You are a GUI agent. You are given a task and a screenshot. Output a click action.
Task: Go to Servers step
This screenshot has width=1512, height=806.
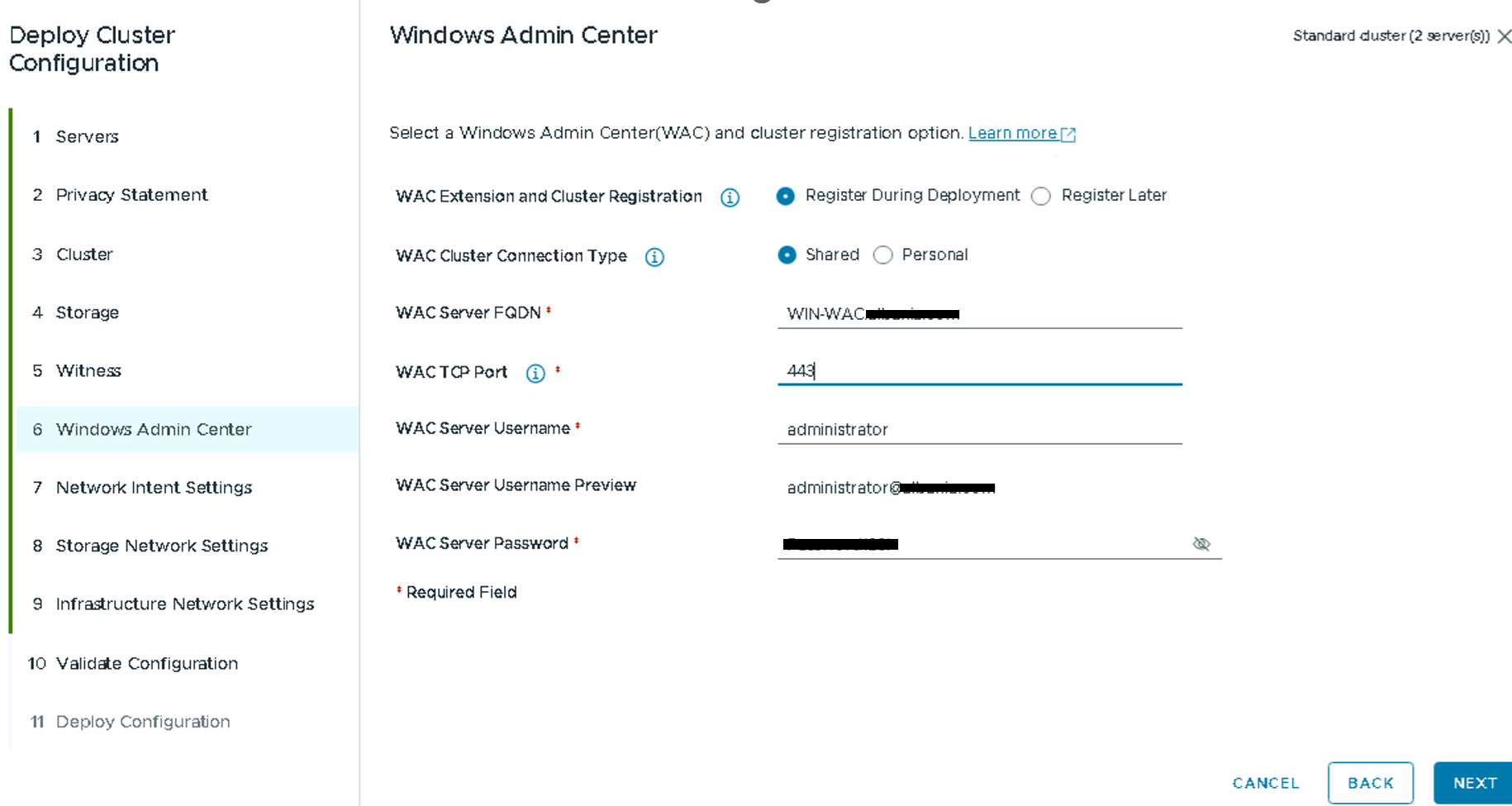pyautogui.click(x=87, y=136)
